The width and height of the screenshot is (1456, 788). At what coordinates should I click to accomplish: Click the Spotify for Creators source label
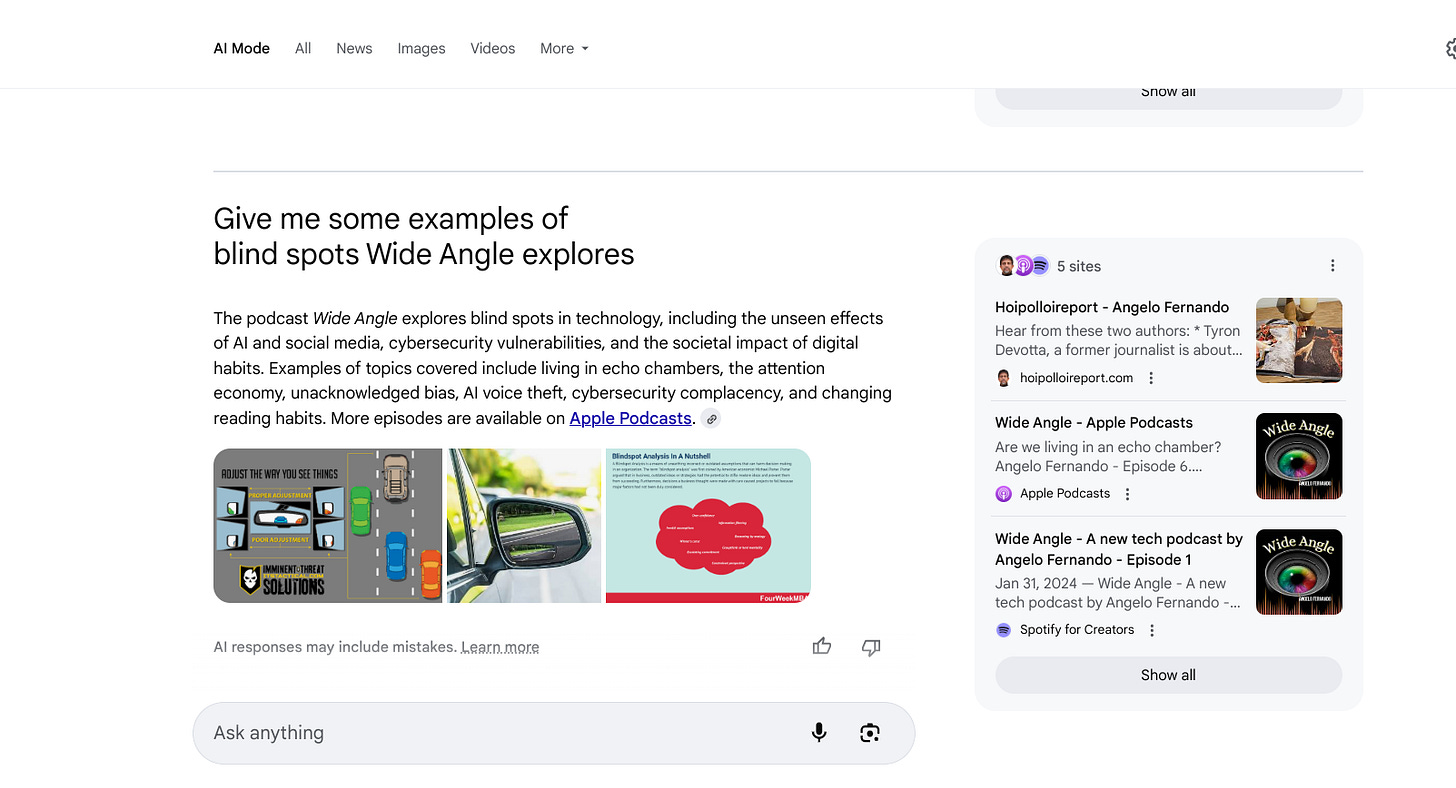click(x=1077, y=630)
